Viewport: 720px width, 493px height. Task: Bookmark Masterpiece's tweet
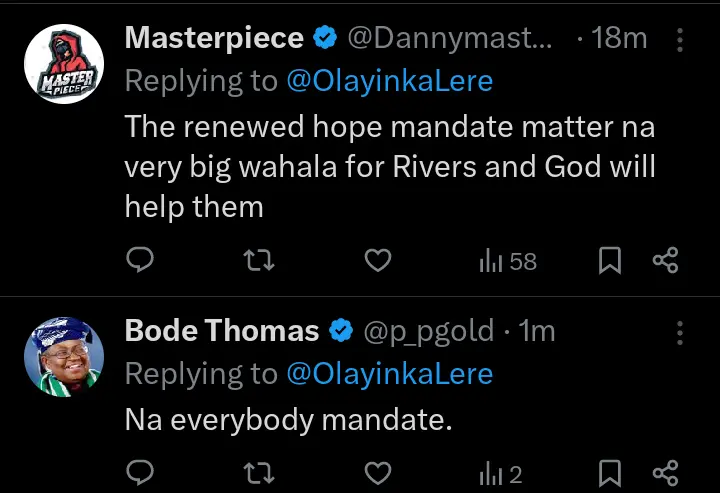tap(609, 261)
